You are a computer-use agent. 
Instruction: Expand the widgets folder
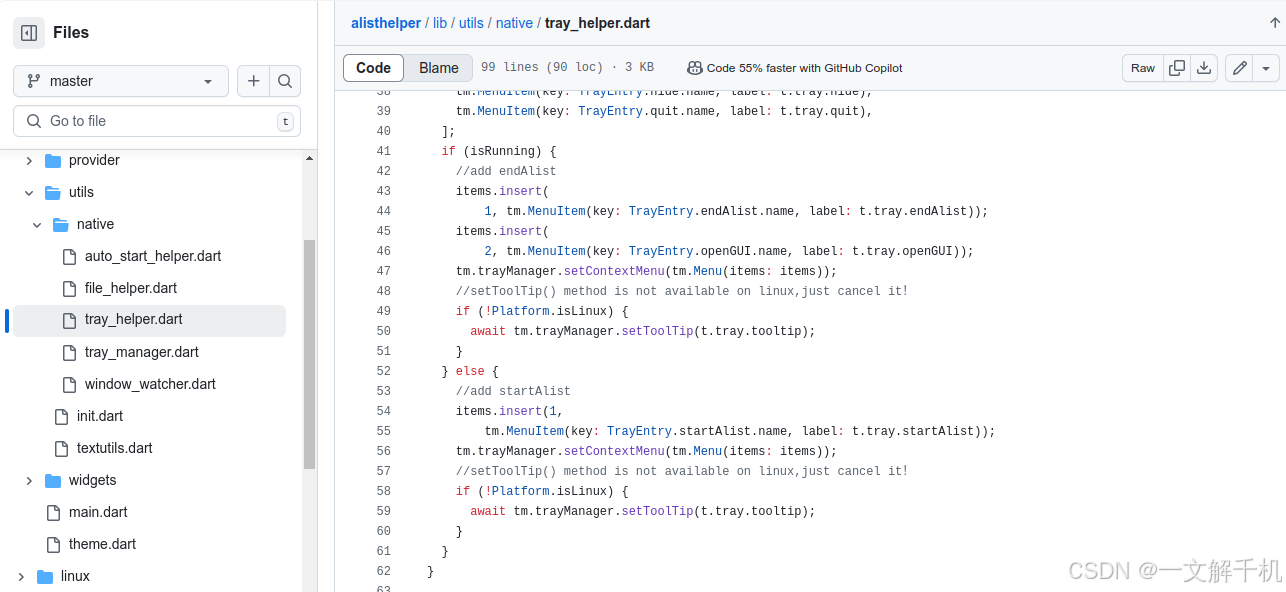tap(29, 480)
